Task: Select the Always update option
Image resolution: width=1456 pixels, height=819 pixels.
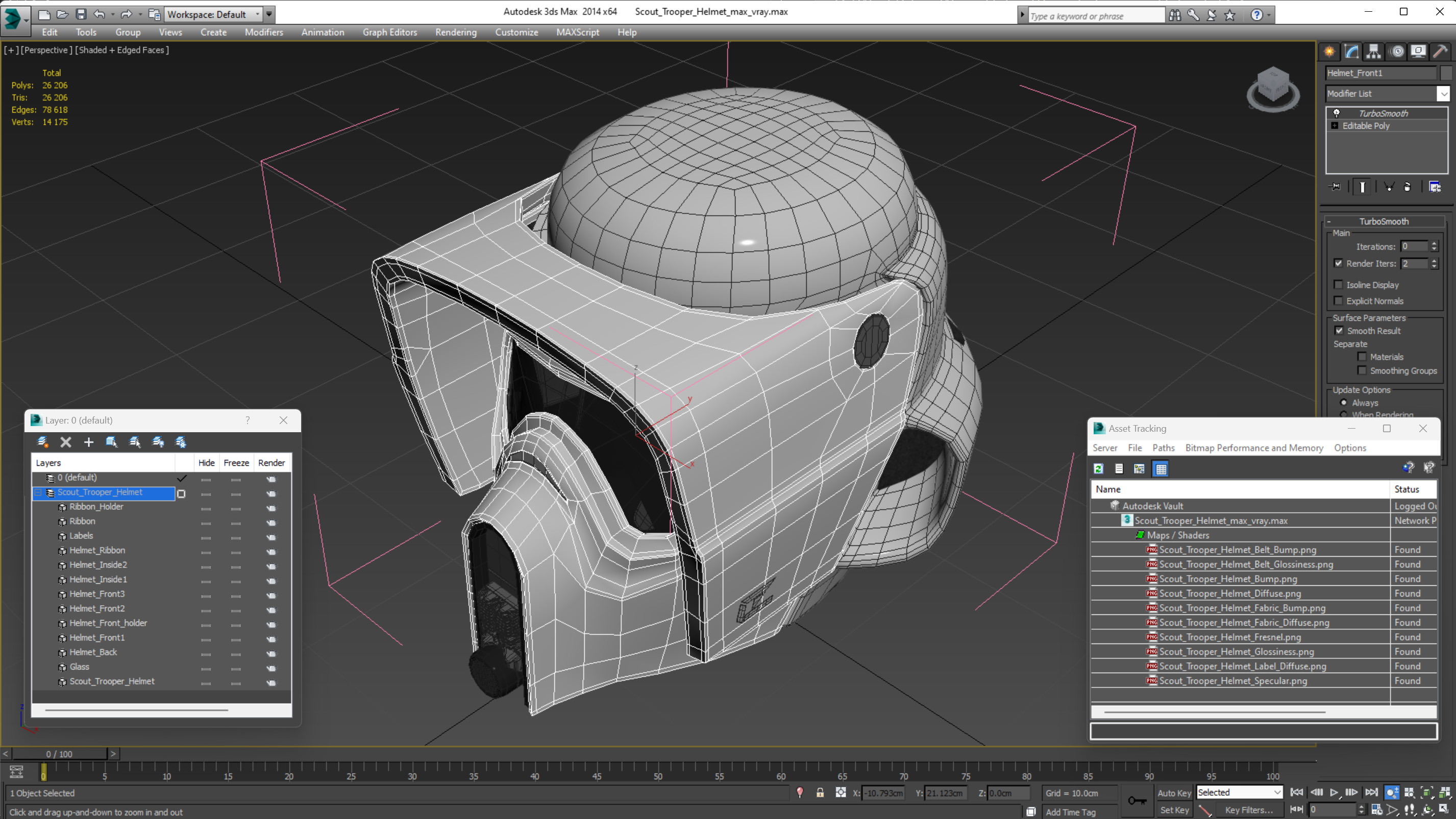Action: [1344, 403]
